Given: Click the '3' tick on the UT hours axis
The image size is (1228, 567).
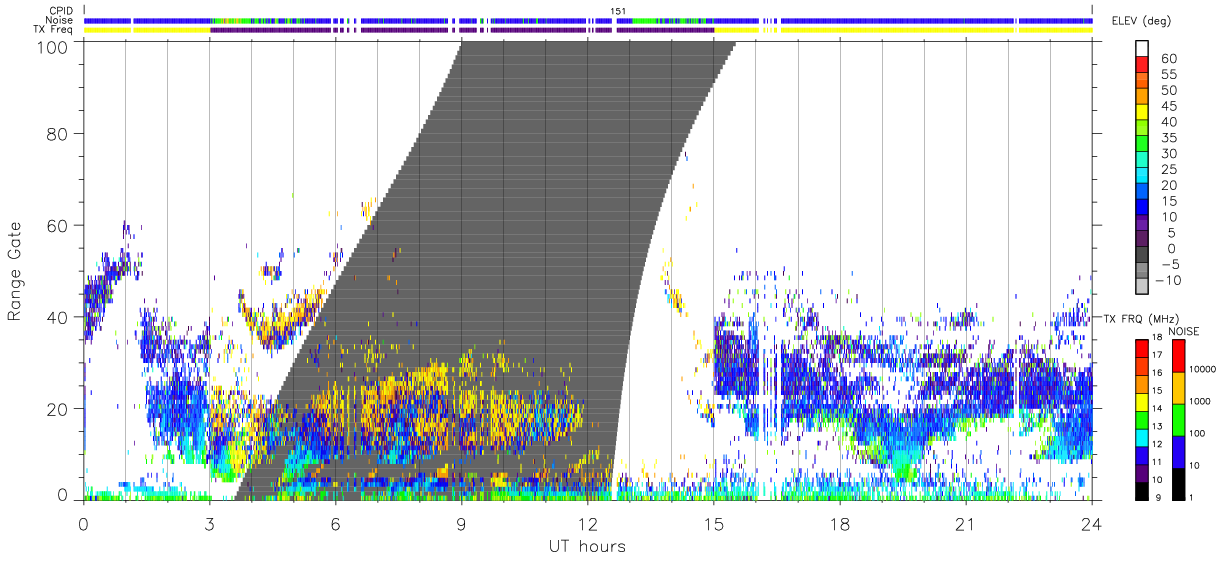Looking at the screenshot, I should tap(209, 524).
